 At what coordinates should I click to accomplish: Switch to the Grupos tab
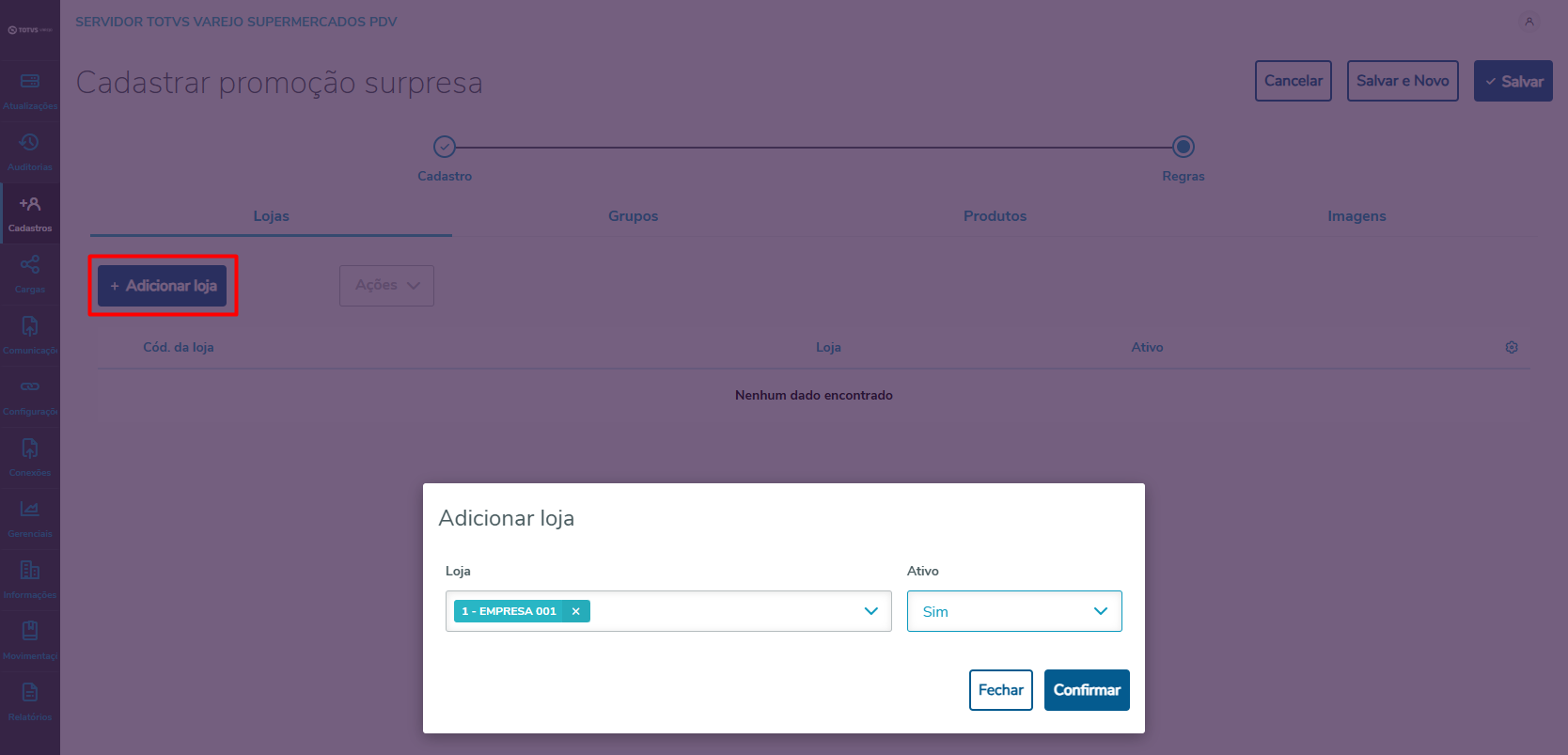633,216
